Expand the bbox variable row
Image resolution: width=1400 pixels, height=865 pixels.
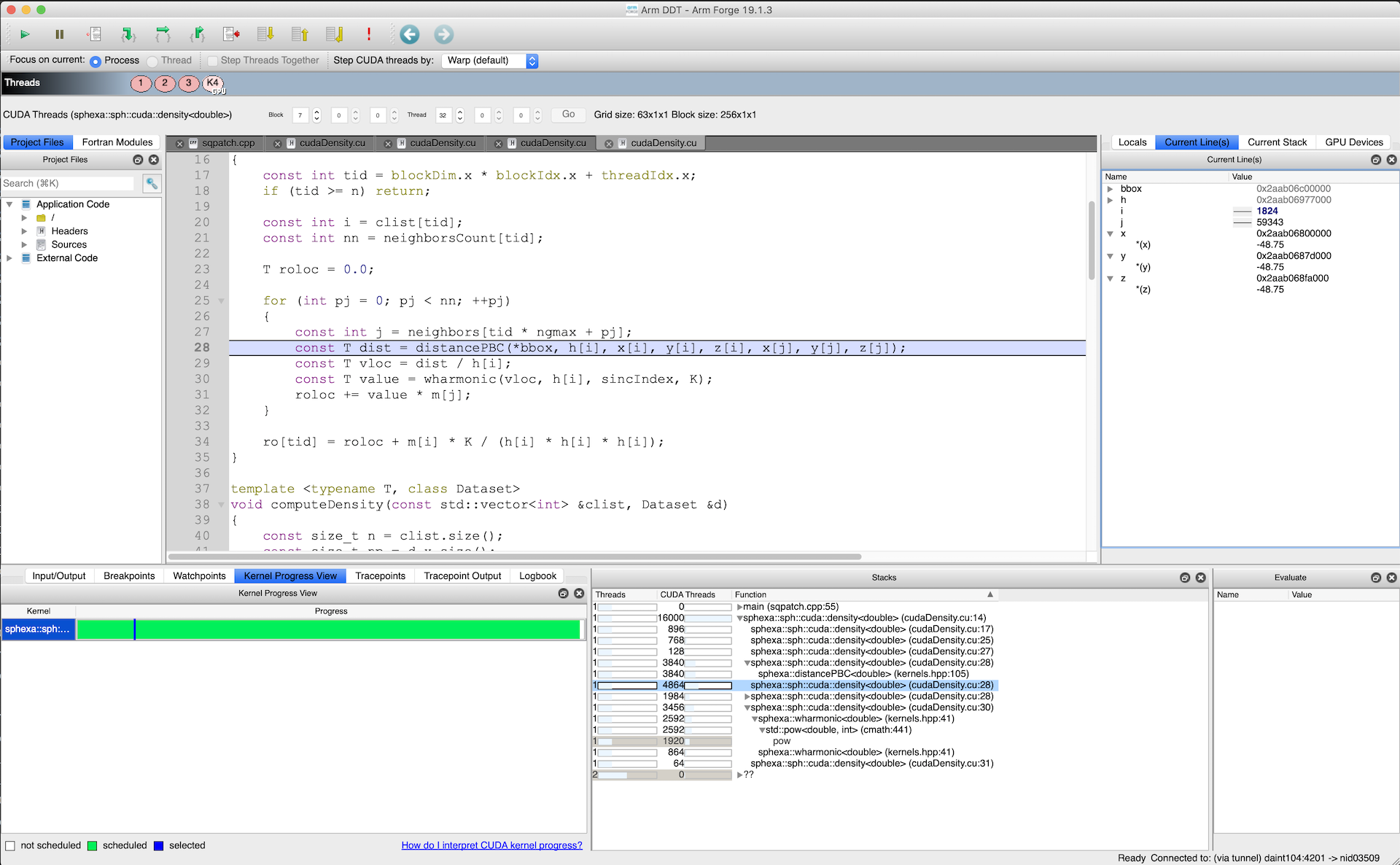point(1111,189)
